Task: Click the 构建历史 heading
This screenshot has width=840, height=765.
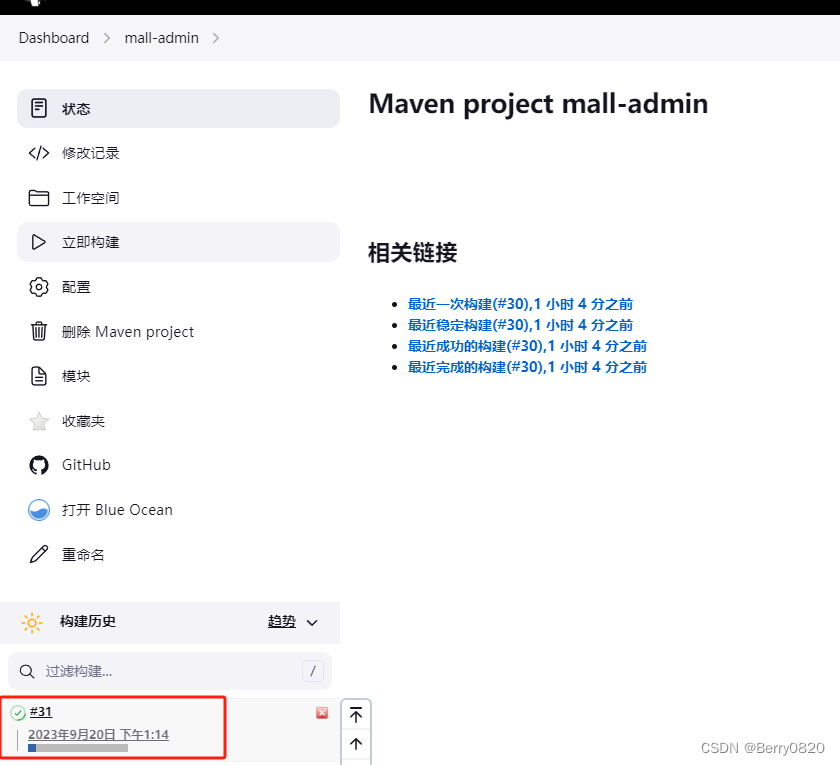Action: (x=88, y=621)
